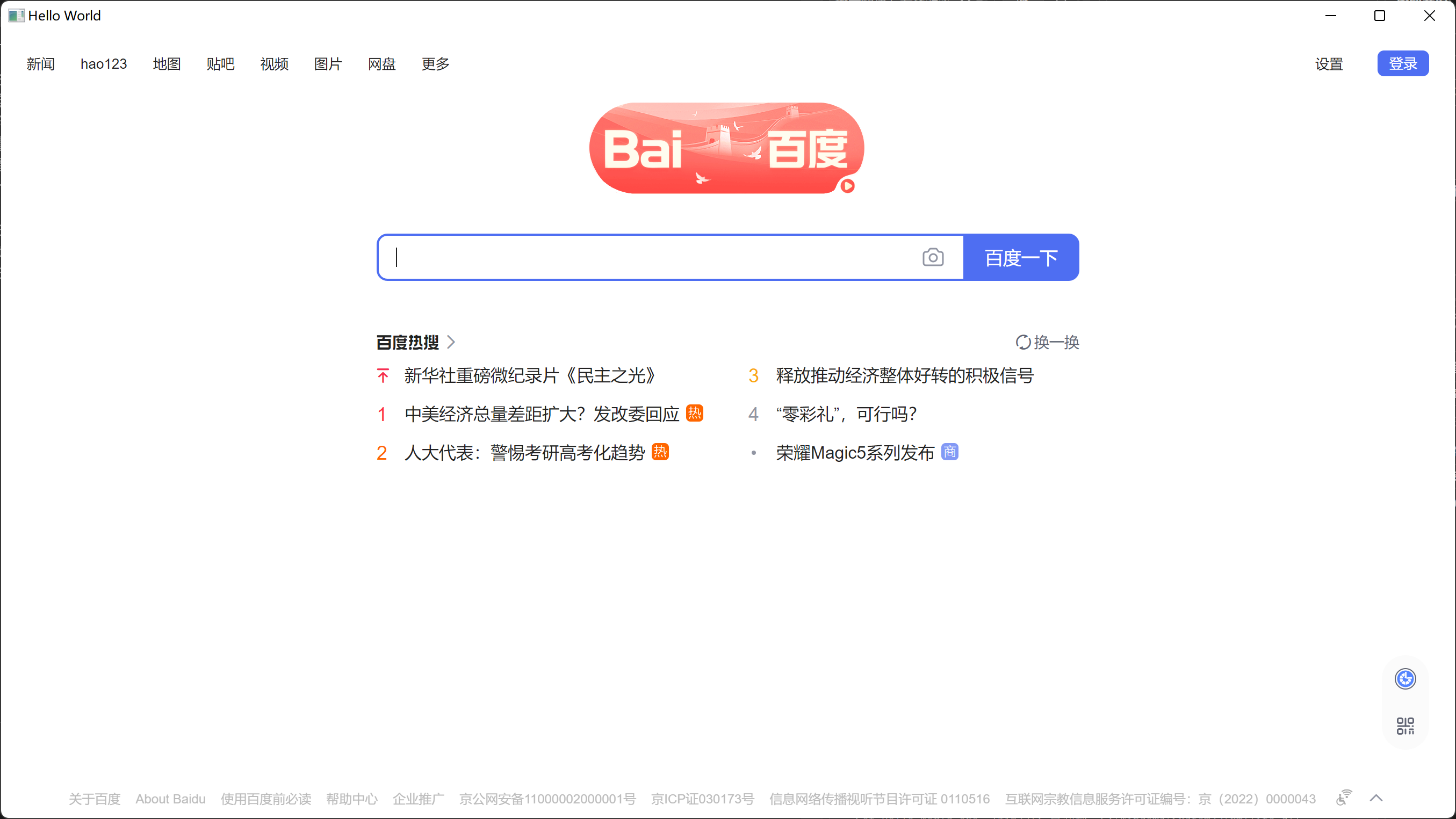Expand 百度热搜 via the right chevron
This screenshot has width=1456, height=819.
click(x=451, y=342)
